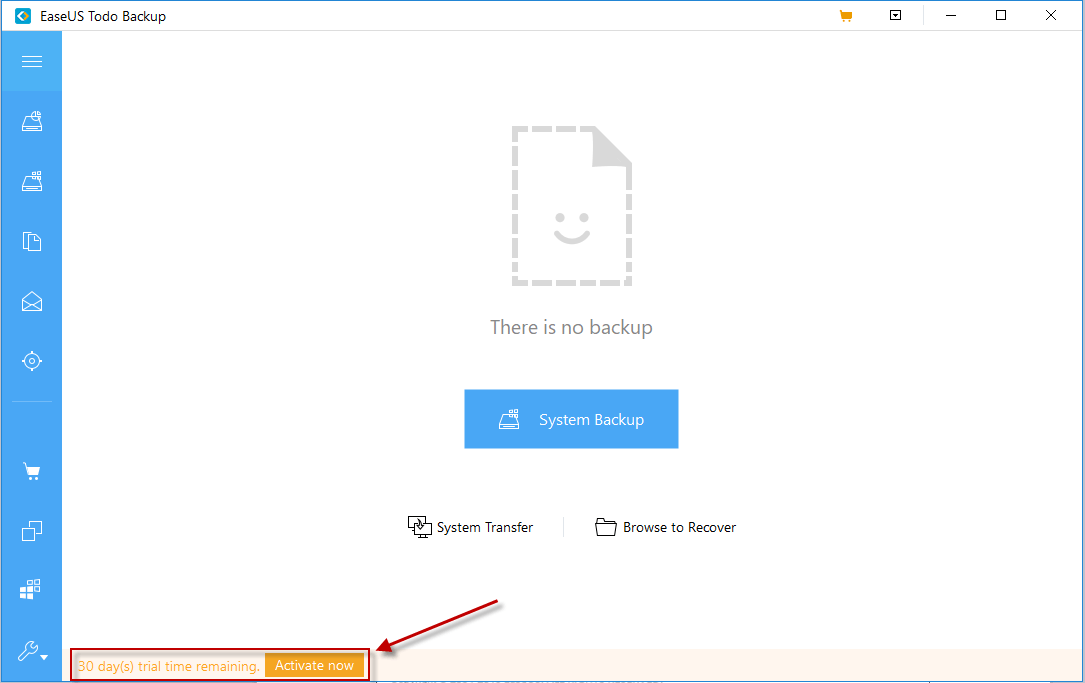The height and width of the screenshot is (683, 1085).
Task: Open File Backup icon in sidebar
Action: coord(32,242)
